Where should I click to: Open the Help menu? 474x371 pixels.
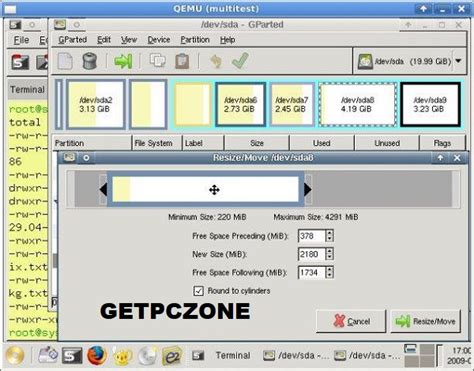pyautogui.click(x=227, y=40)
